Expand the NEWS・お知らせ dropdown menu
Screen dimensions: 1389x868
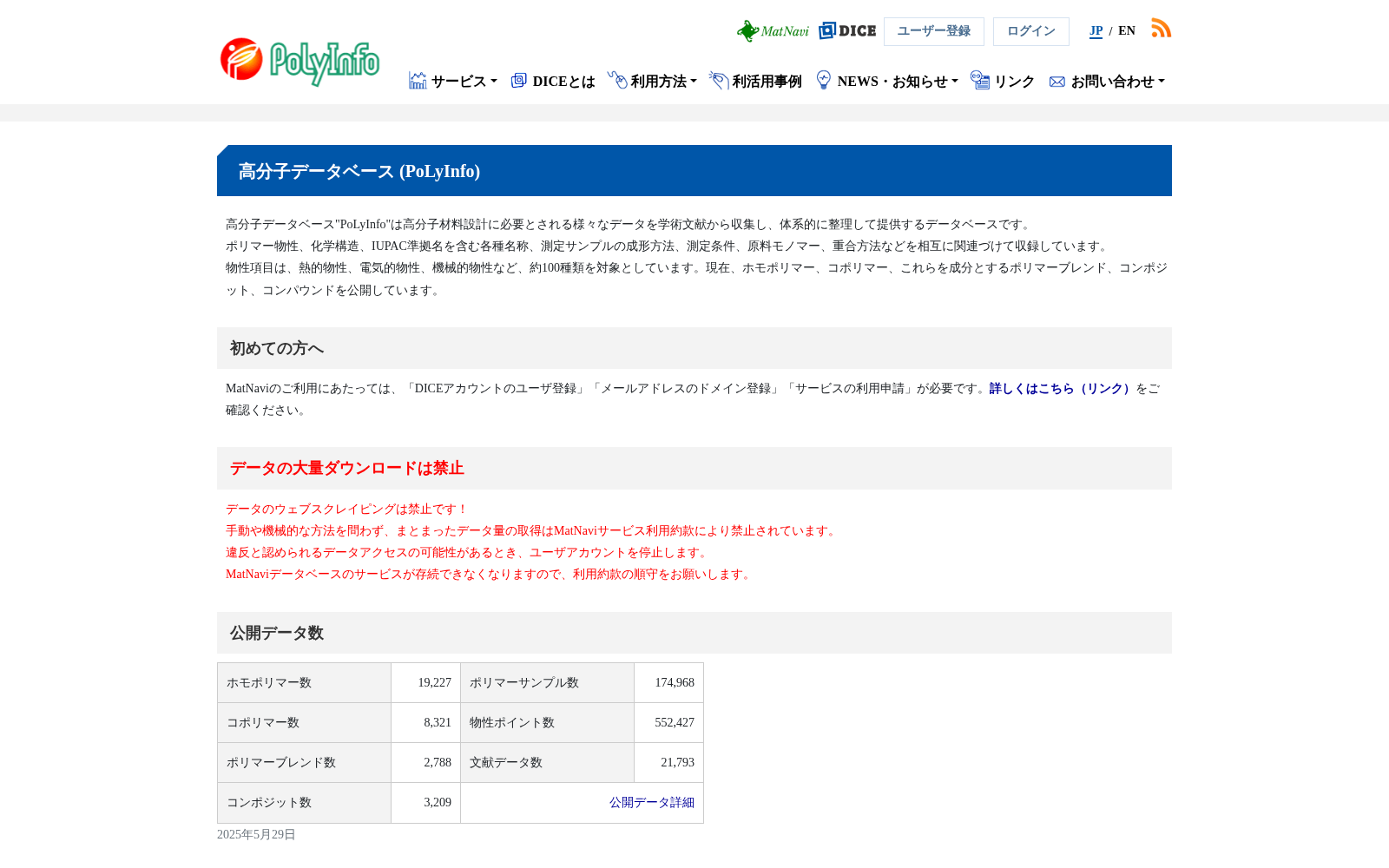898,82
